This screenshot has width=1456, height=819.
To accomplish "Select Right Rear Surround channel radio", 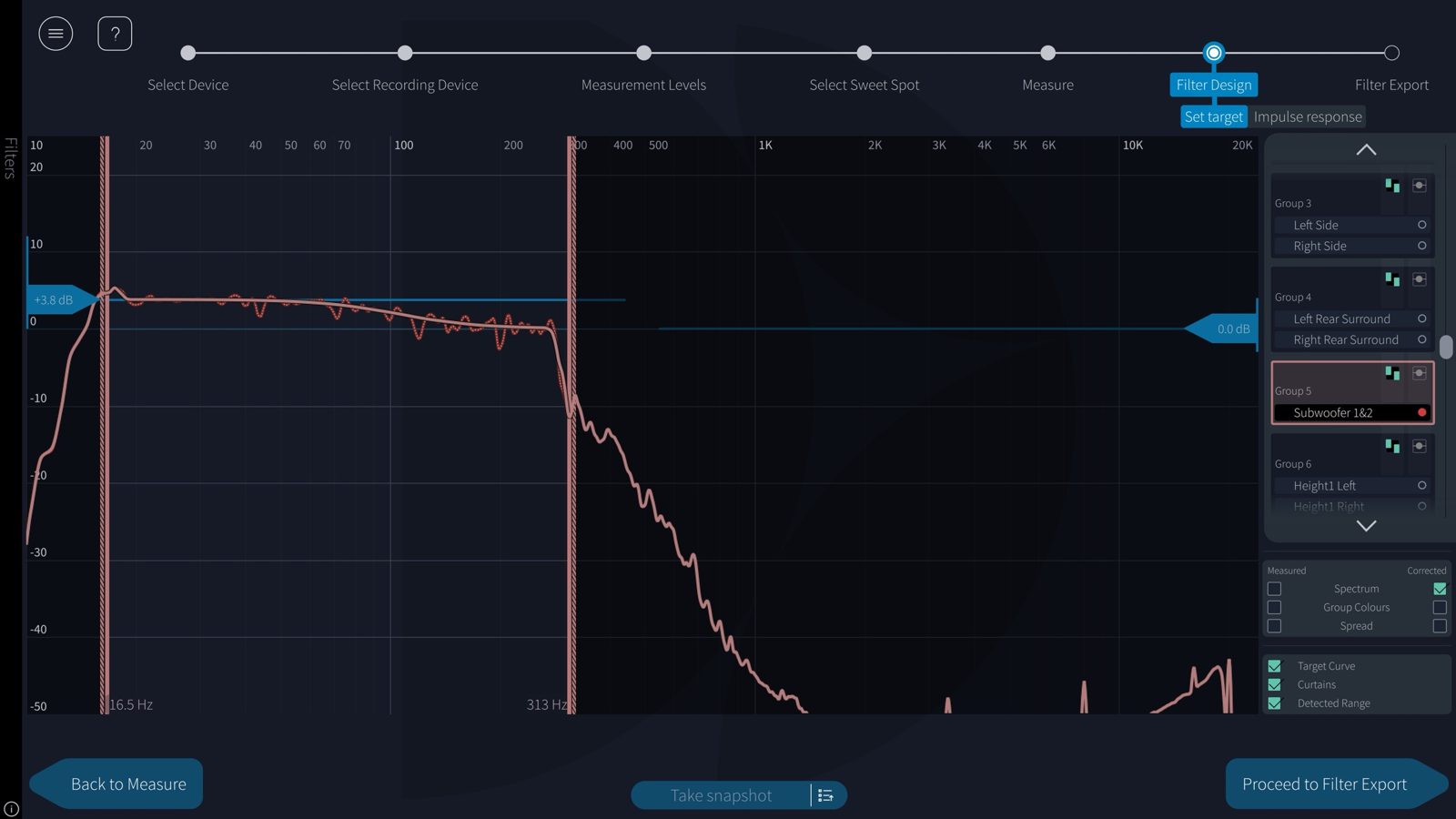I will coord(1421,339).
